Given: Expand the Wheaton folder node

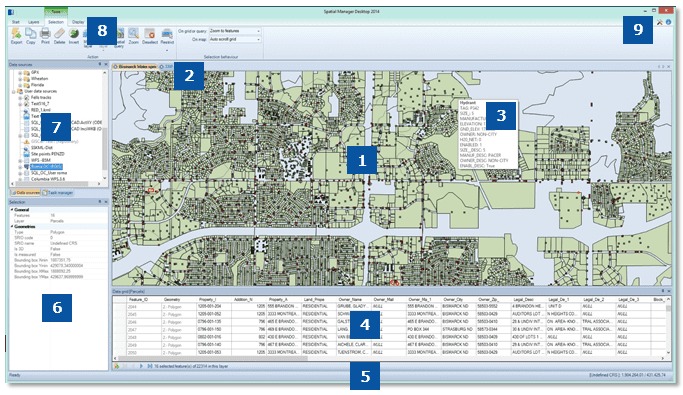Looking at the screenshot, I should point(20,79).
